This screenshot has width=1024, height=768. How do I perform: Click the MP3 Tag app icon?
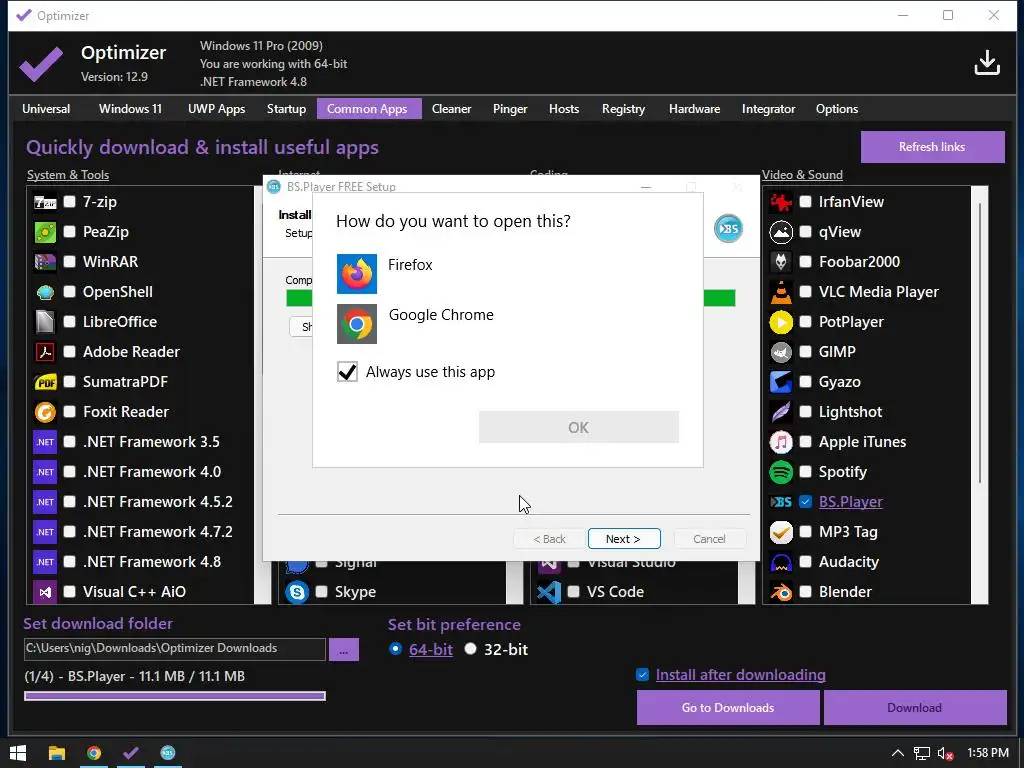[x=781, y=532]
